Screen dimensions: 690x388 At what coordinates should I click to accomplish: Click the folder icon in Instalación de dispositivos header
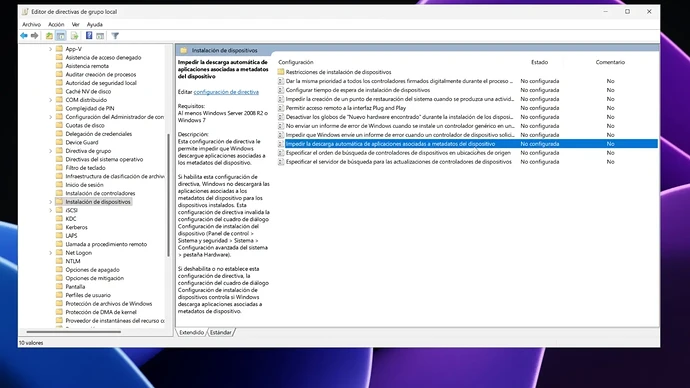click(184, 50)
